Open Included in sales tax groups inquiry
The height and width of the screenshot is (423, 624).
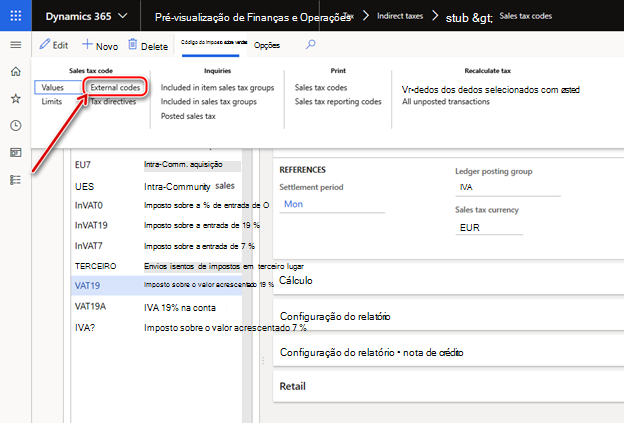[x=209, y=101]
